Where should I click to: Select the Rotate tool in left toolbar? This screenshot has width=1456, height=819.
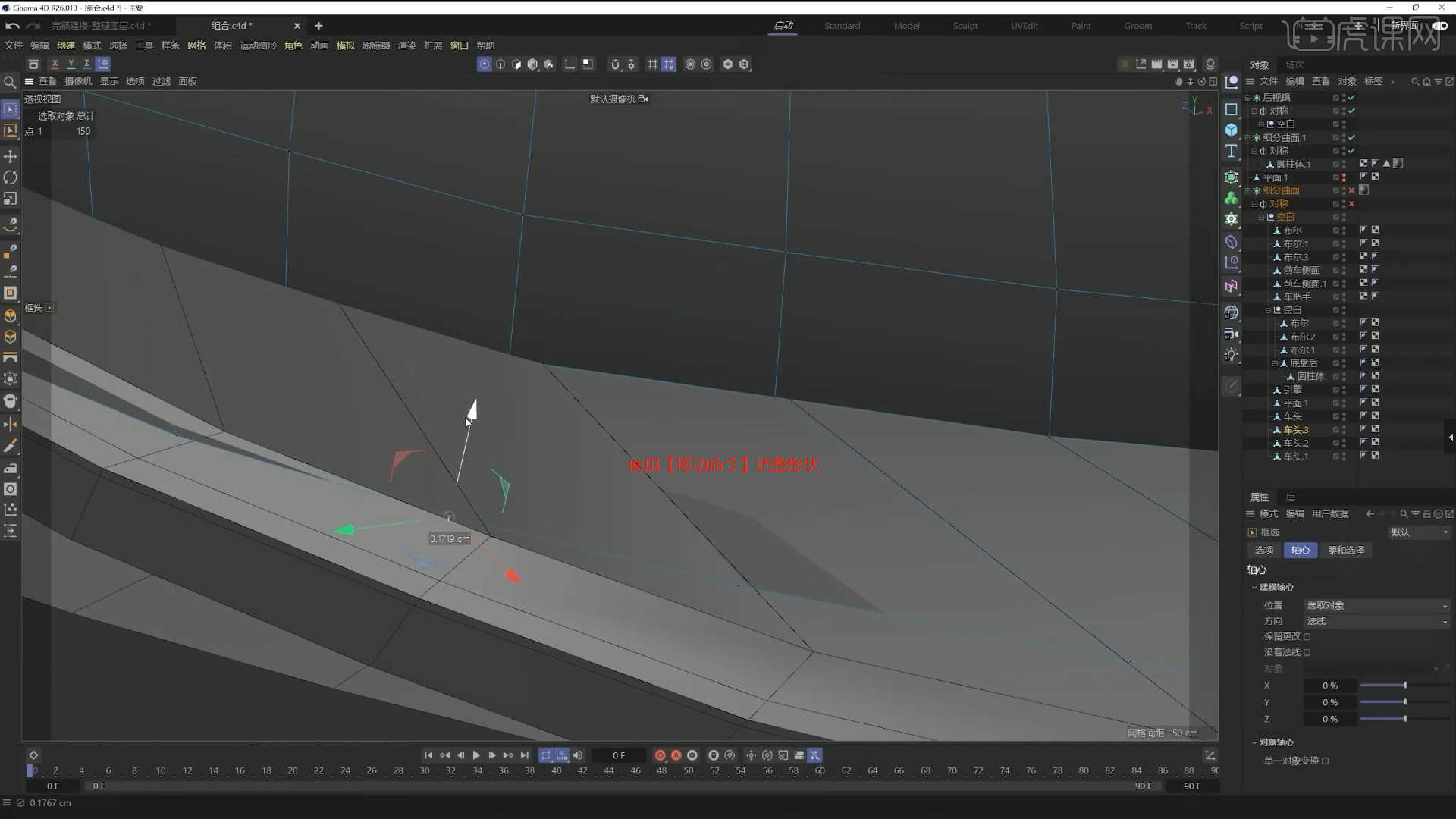pyautogui.click(x=11, y=177)
